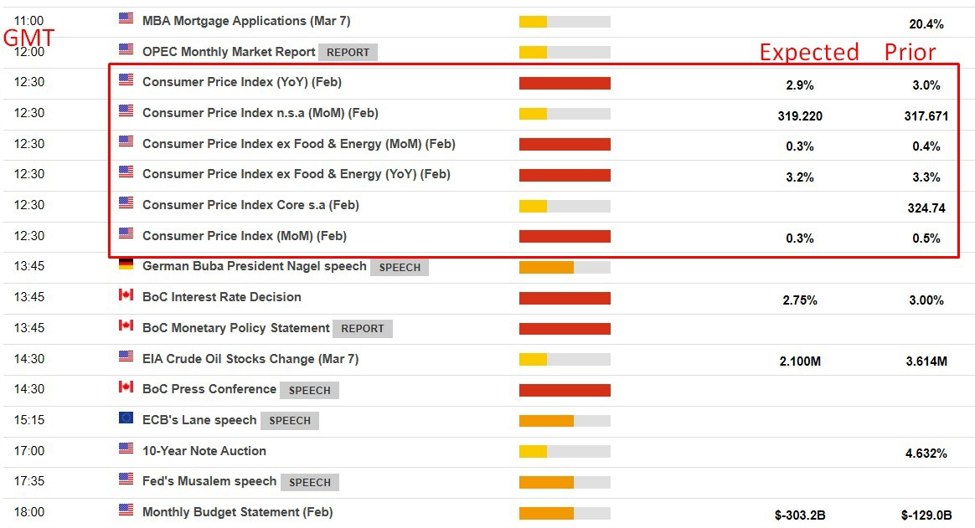Click the red impact bar for BoC Interest Rate Decision
Image resolution: width=975 pixels, height=528 pixels.
(565, 299)
